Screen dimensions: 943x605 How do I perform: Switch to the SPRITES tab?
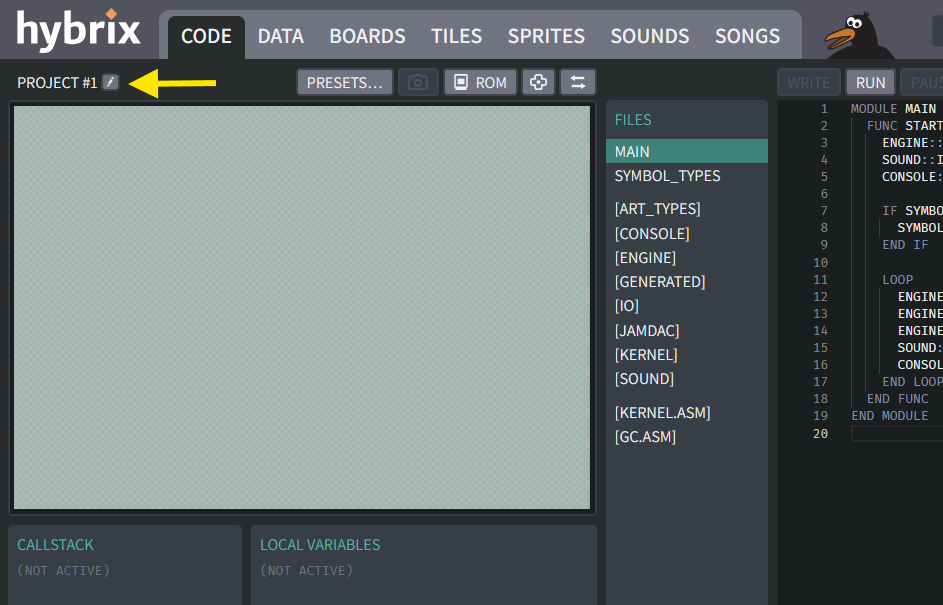click(x=546, y=35)
